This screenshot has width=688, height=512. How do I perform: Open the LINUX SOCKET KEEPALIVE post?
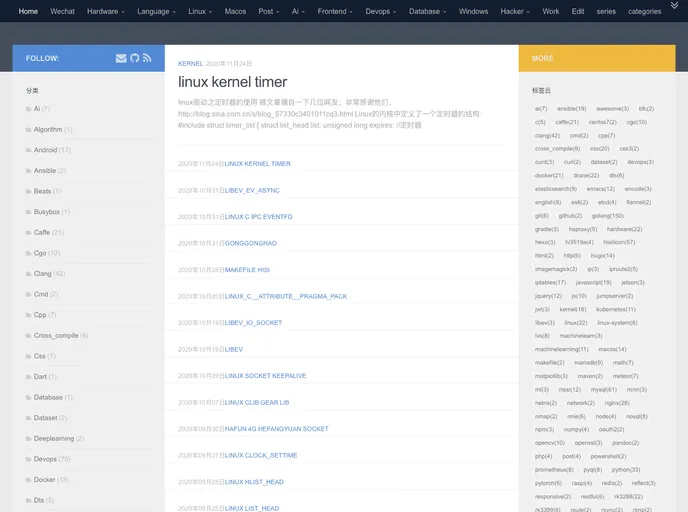pyautogui.click(x=265, y=376)
